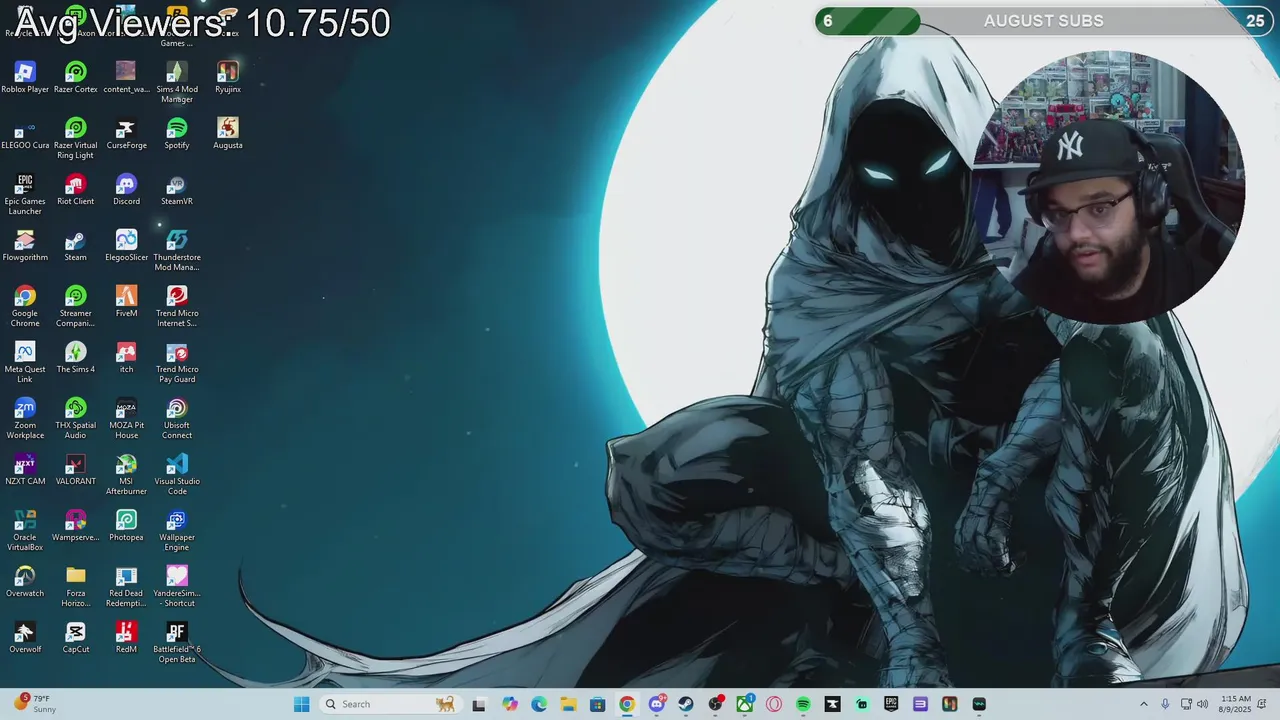The height and width of the screenshot is (720, 1280).
Task: Select the Steam desktop shortcut
Action: coord(75,246)
